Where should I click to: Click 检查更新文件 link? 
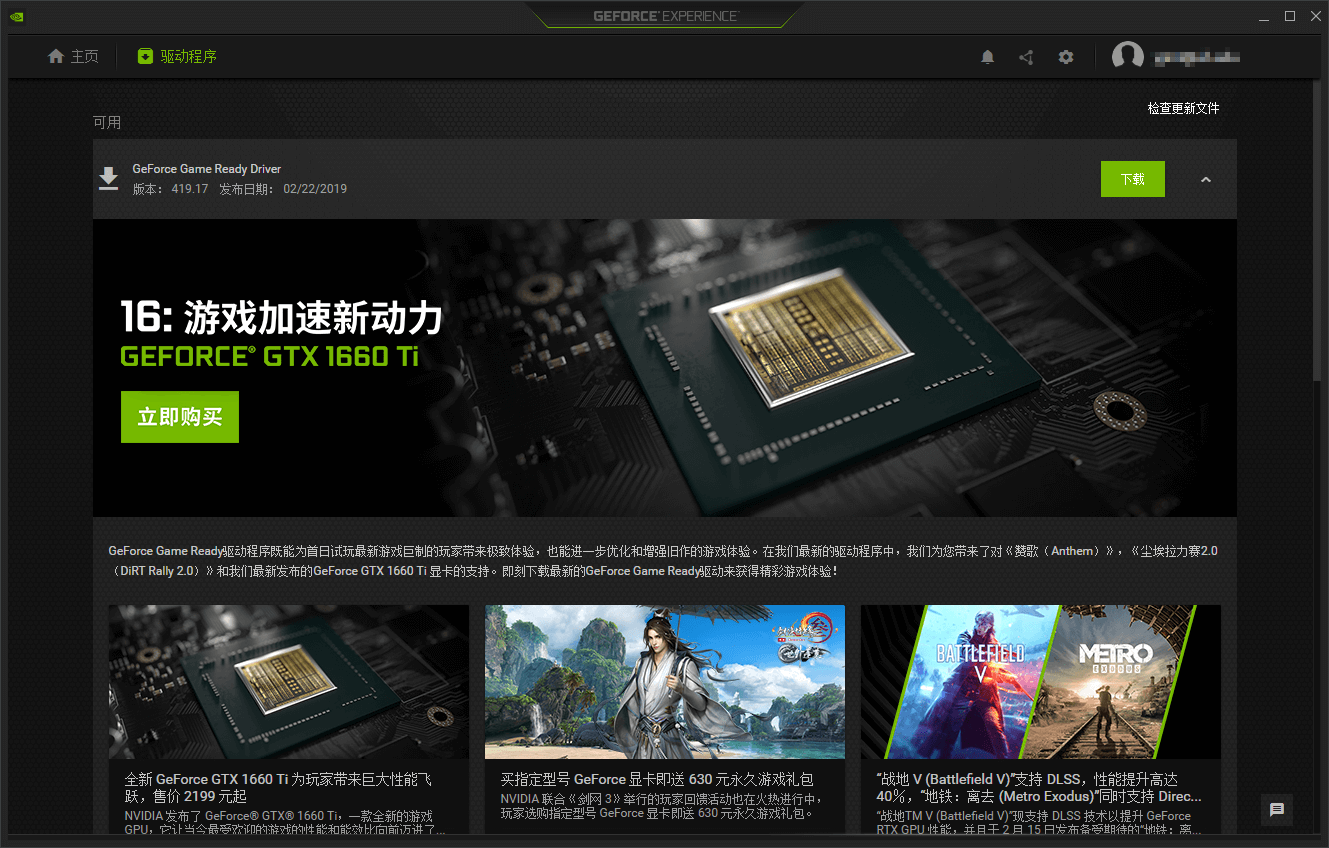pos(1183,108)
